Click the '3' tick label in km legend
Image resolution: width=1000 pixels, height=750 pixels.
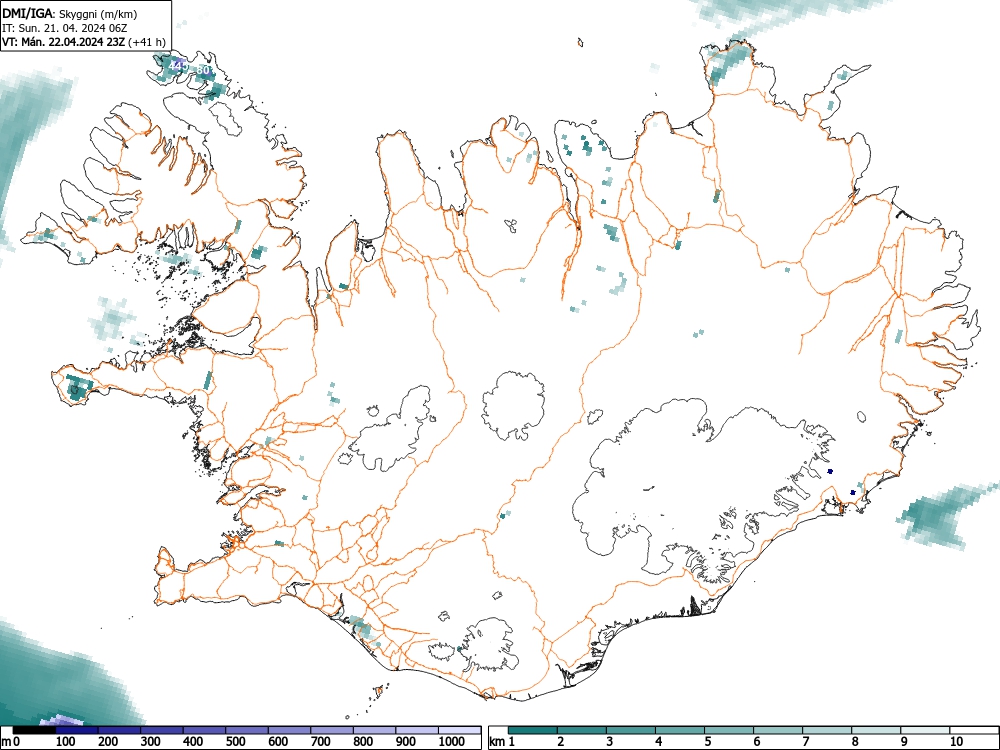610,742
